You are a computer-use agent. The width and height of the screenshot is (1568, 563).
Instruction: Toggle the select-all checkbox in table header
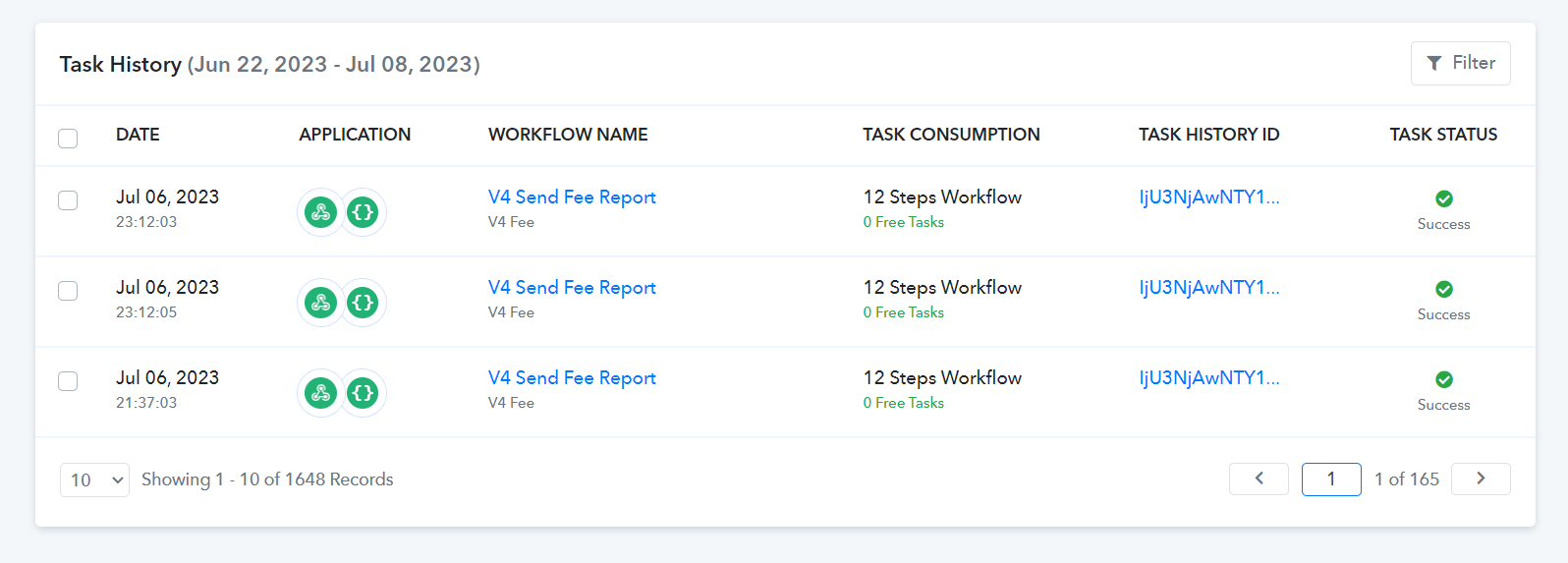(68, 138)
